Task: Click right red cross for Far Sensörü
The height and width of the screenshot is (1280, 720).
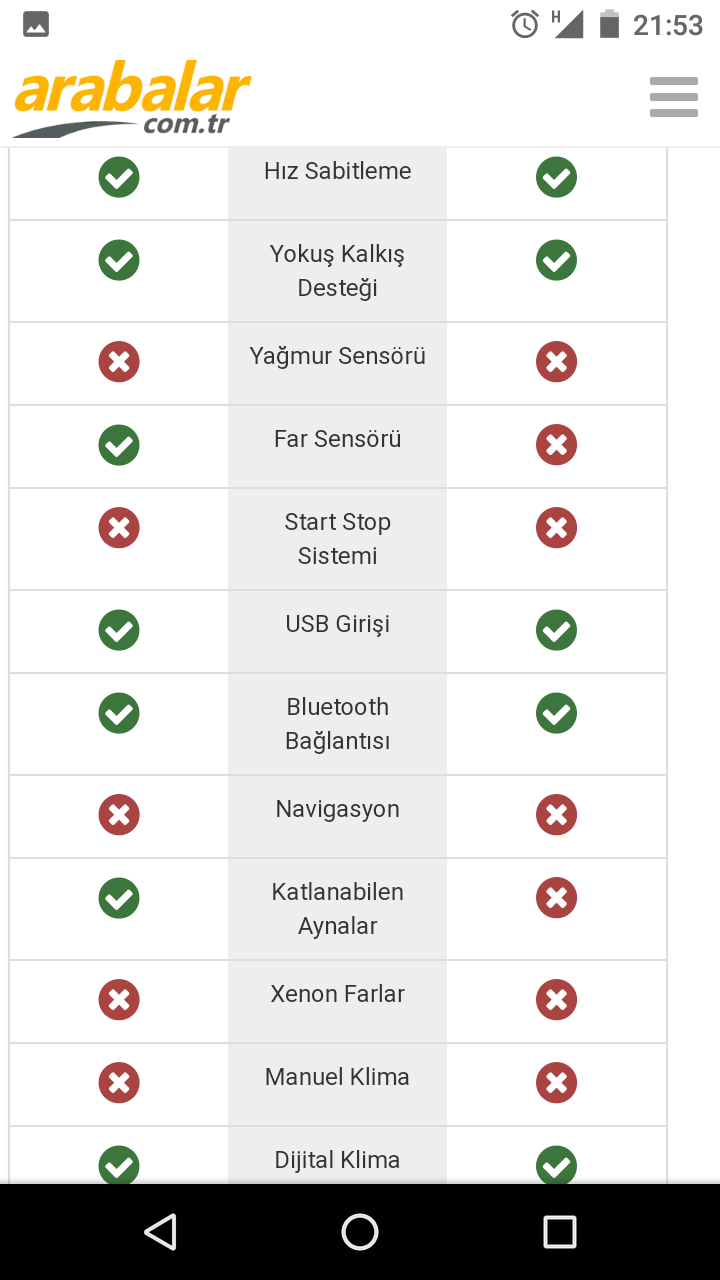Action: coord(556,445)
